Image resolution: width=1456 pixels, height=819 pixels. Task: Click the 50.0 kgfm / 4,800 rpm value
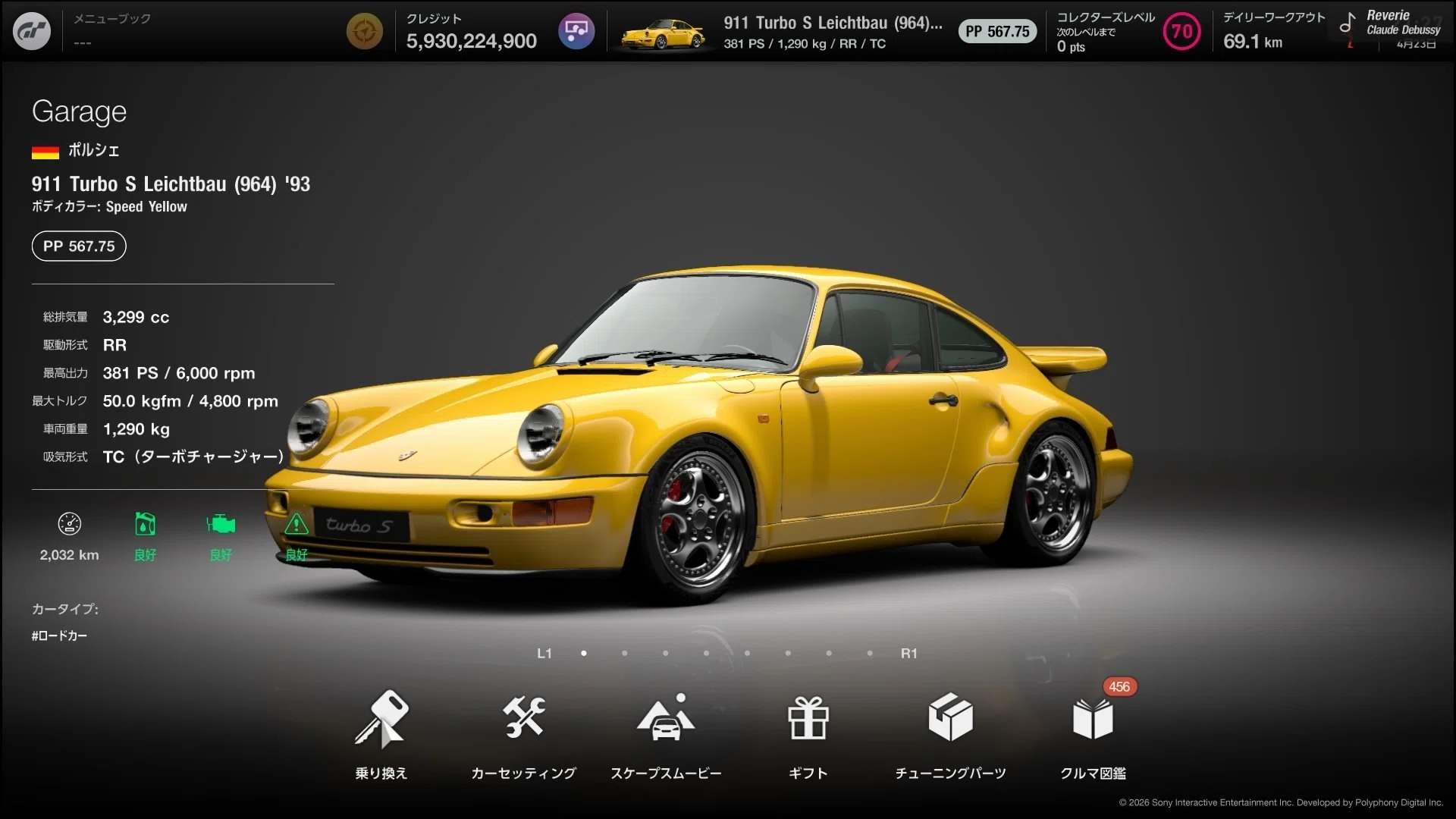190,401
